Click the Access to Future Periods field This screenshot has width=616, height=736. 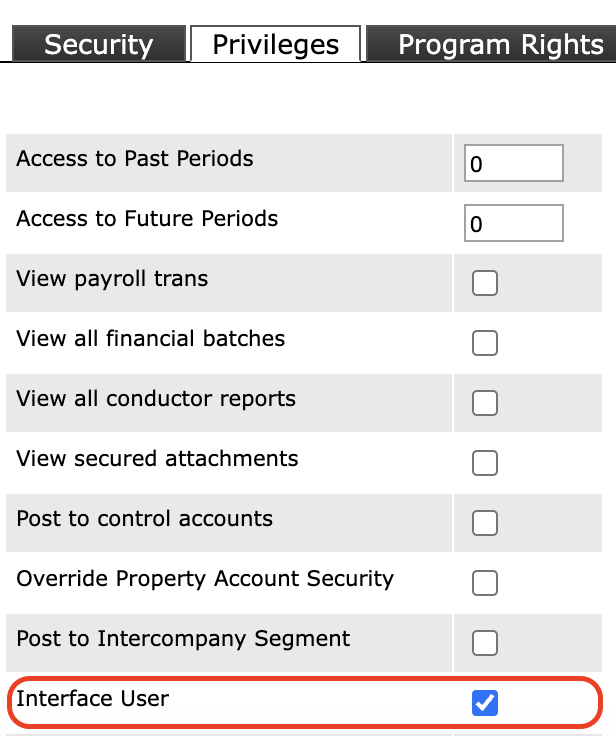[x=514, y=224]
